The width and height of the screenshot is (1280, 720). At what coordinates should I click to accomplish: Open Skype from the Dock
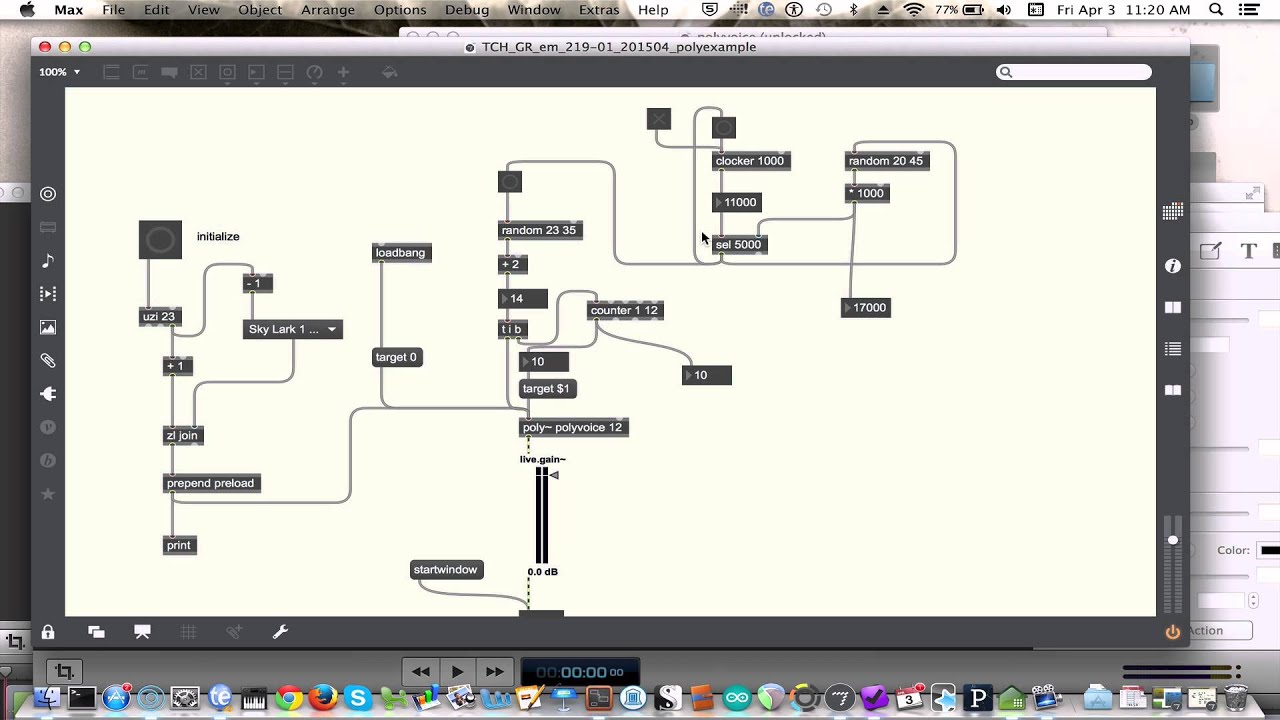(358, 698)
